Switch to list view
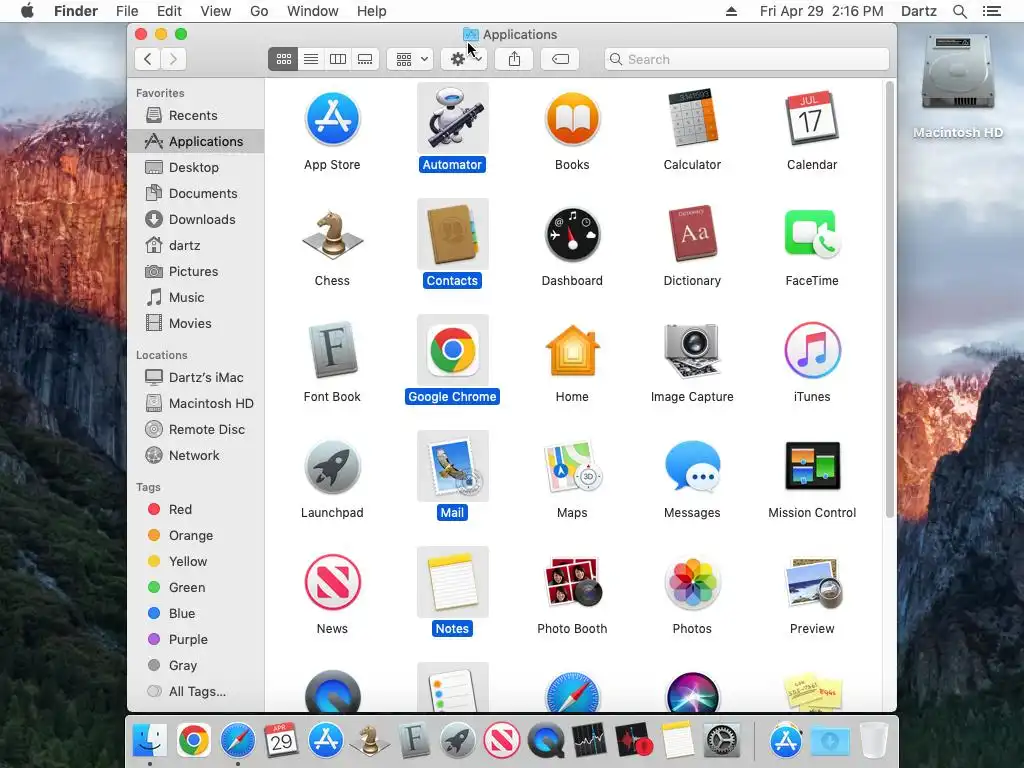Image resolution: width=1024 pixels, height=768 pixels. pos(311,59)
